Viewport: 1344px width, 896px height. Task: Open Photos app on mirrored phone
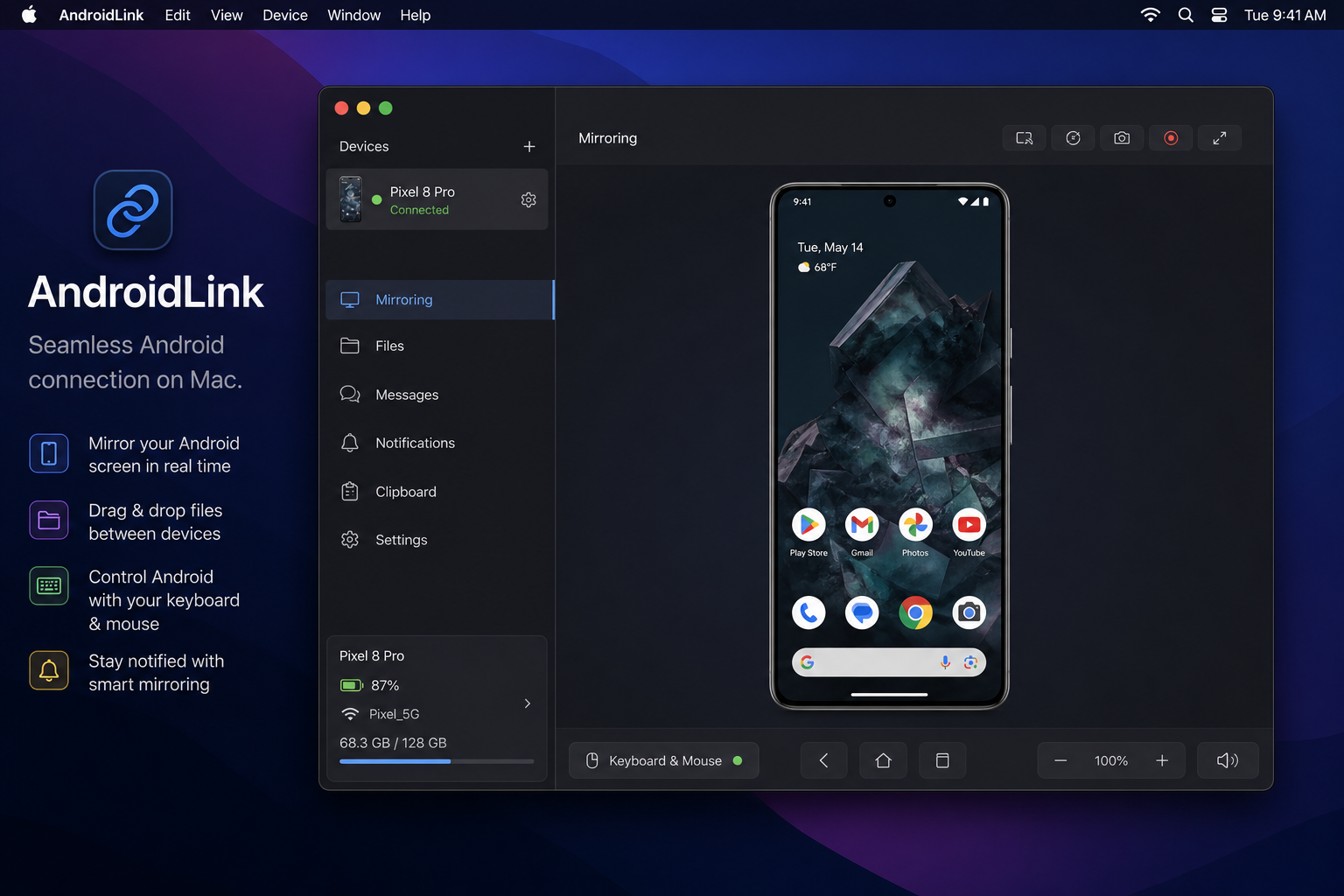pos(915,525)
